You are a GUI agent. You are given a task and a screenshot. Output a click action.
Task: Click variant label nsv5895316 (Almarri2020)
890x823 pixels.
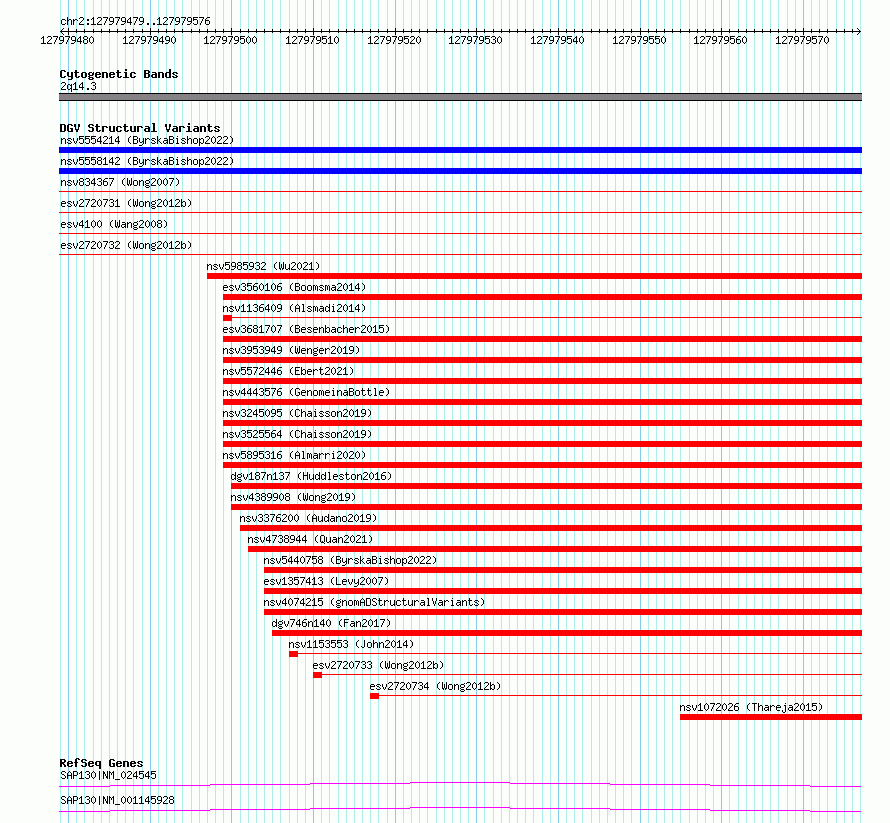(x=294, y=455)
